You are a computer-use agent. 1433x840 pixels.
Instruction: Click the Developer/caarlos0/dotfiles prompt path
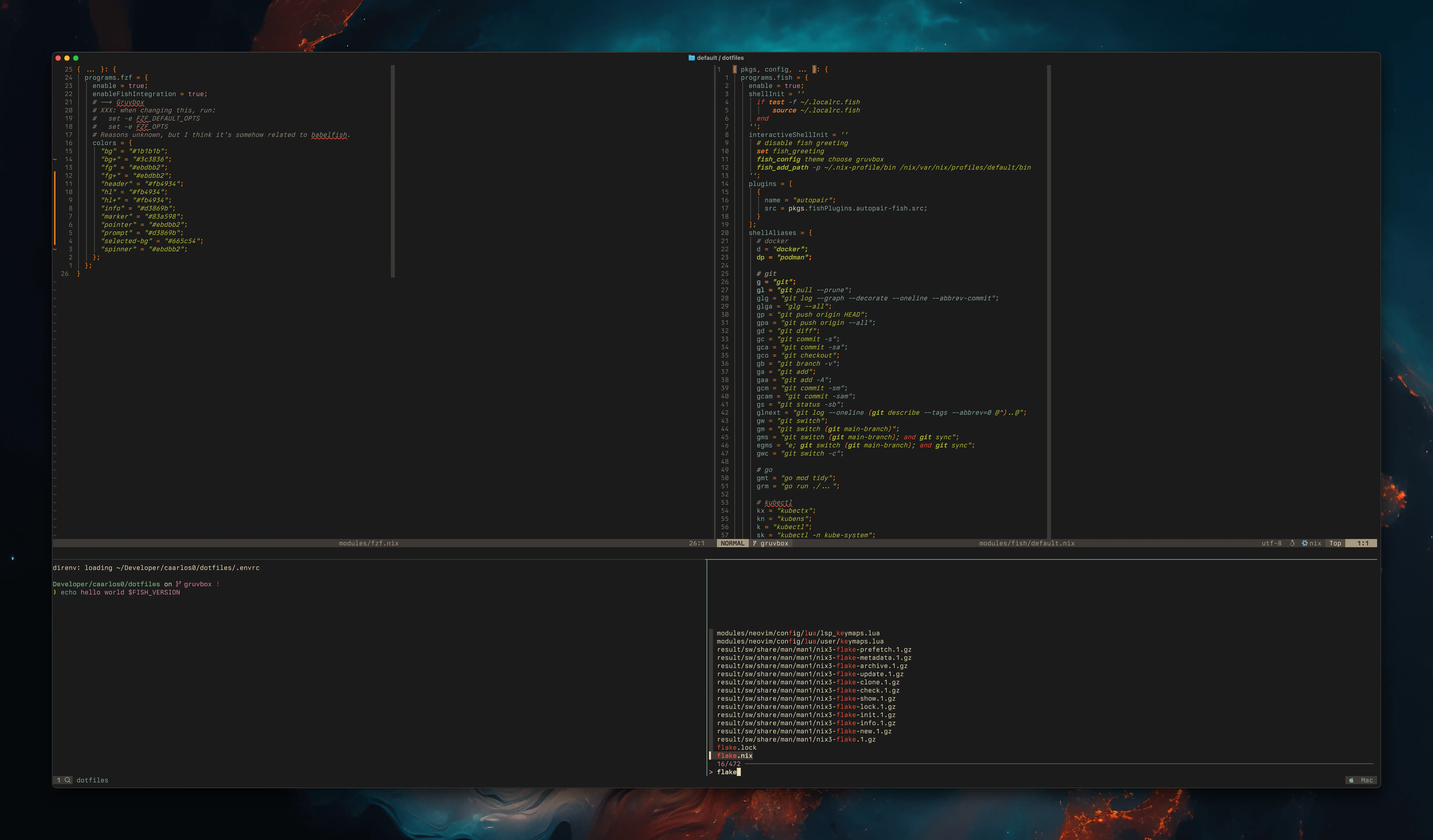click(106, 584)
